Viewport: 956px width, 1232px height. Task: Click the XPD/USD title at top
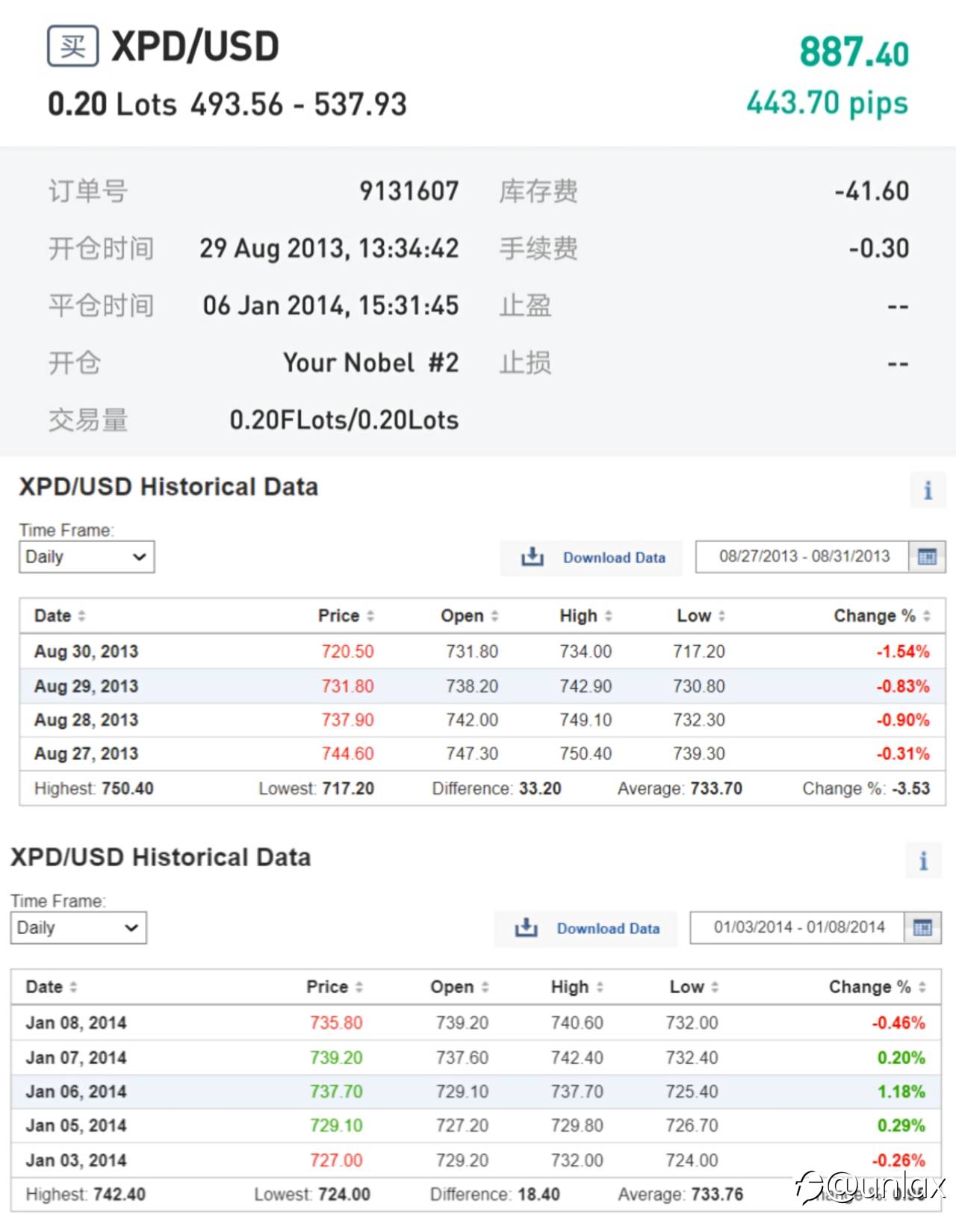[x=196, y=46]
